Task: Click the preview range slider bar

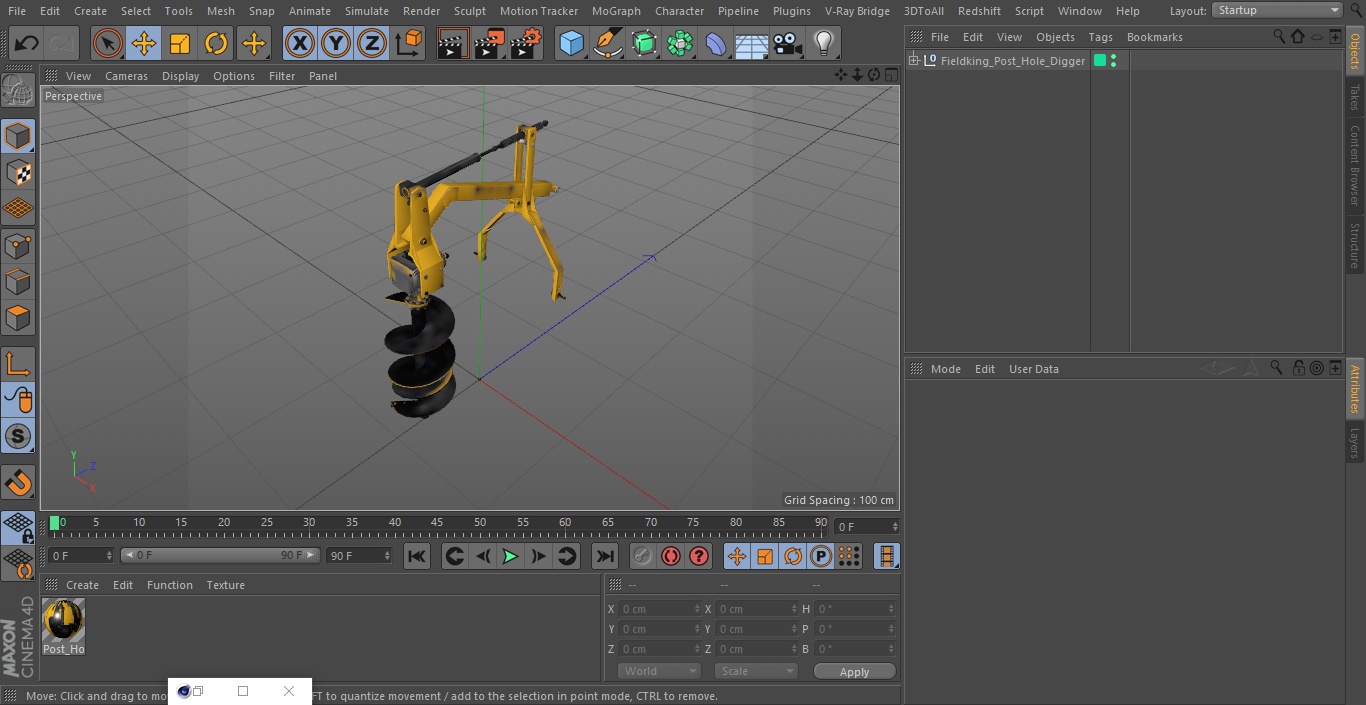Action: 220,555
